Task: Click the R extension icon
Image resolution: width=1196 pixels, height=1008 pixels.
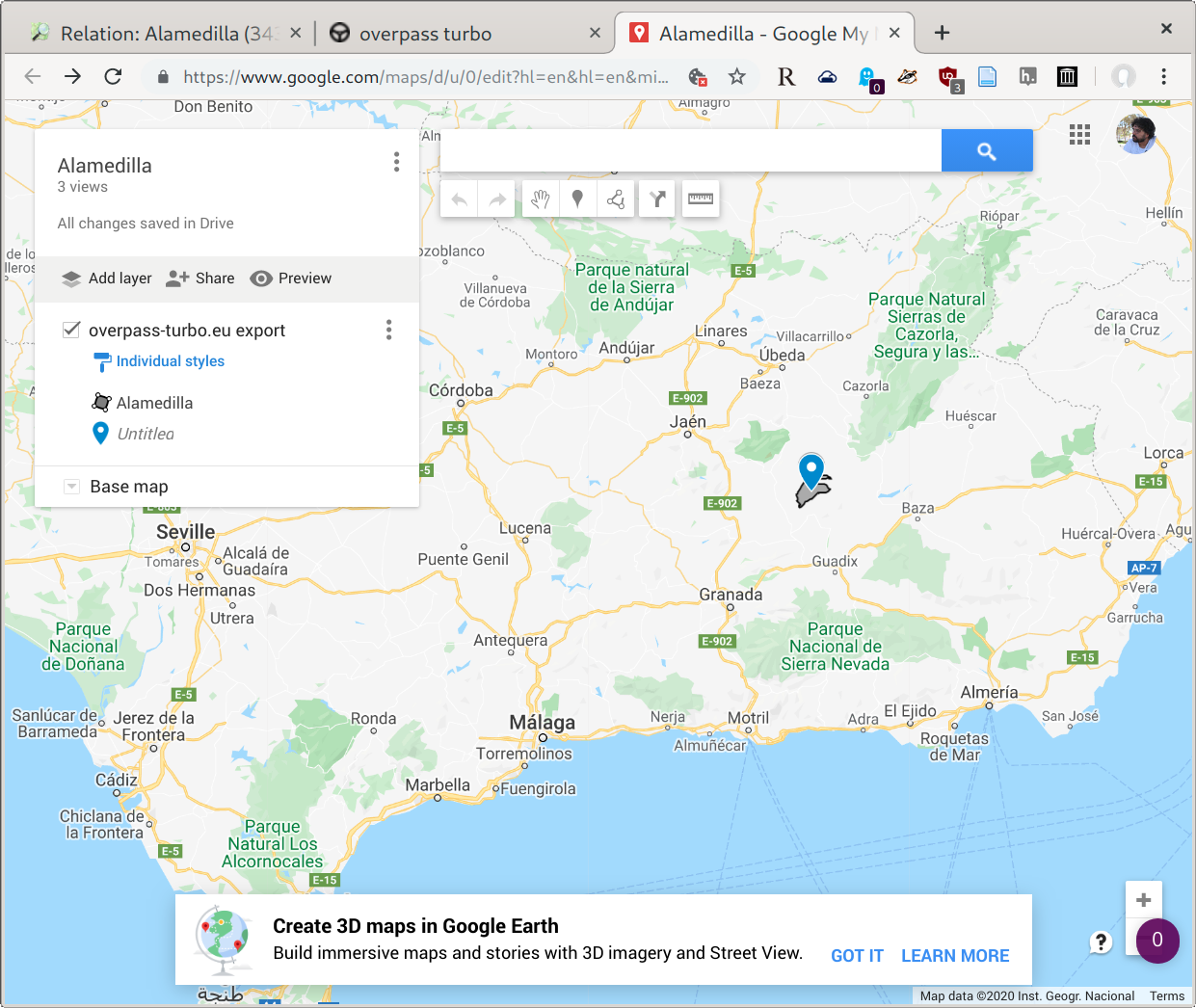Action: click(786, 77)
